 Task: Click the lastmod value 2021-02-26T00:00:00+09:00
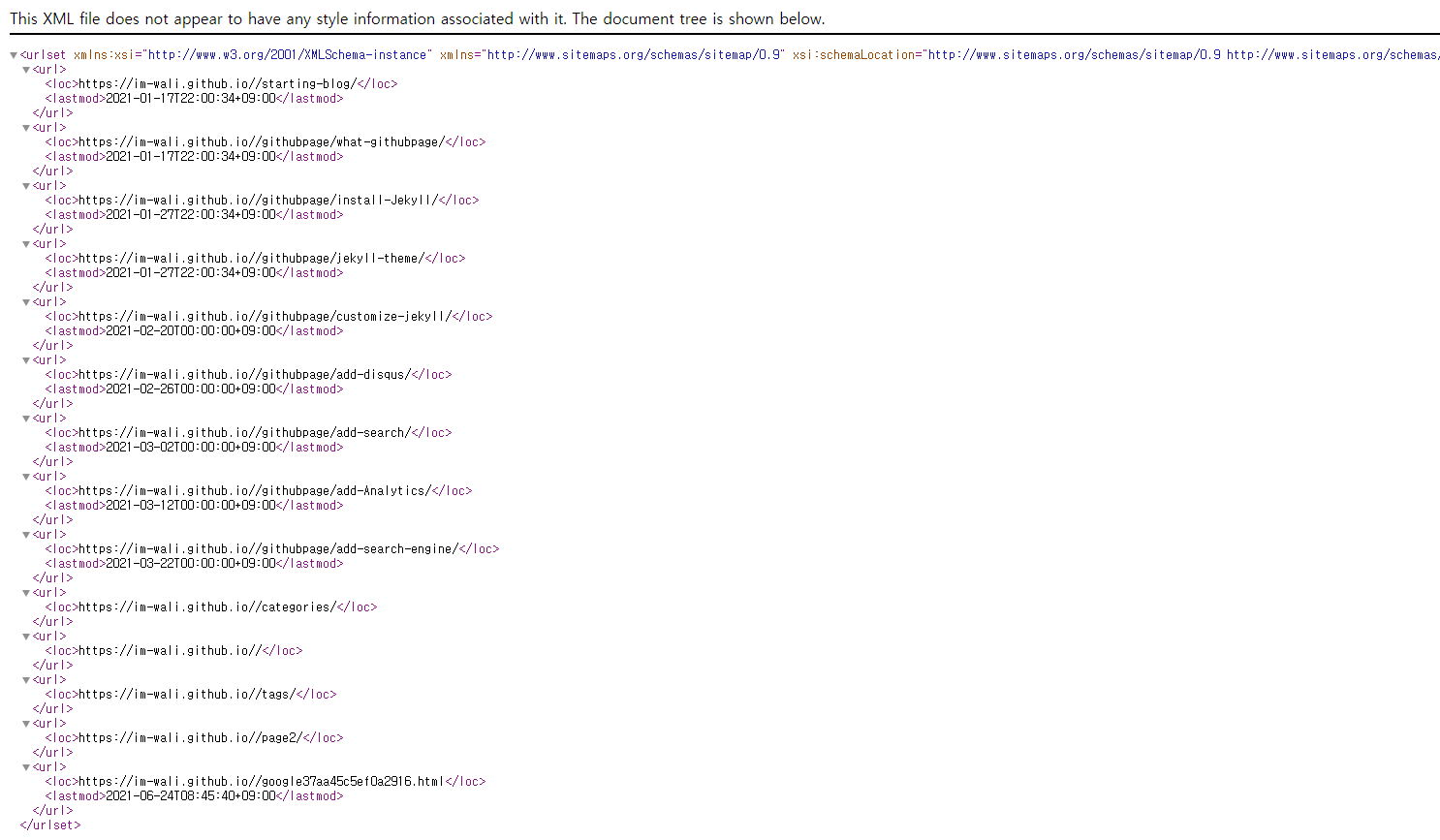(191, 389)
